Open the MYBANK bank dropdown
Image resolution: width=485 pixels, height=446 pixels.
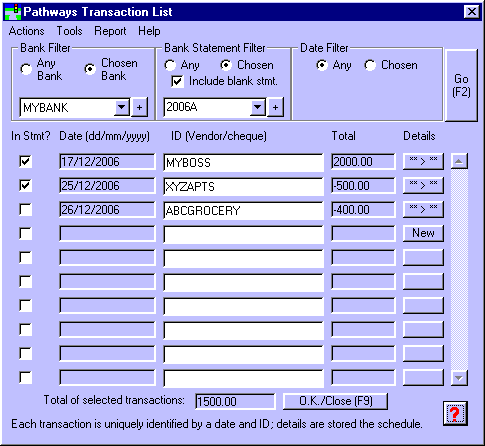click(x=122, y=107)
